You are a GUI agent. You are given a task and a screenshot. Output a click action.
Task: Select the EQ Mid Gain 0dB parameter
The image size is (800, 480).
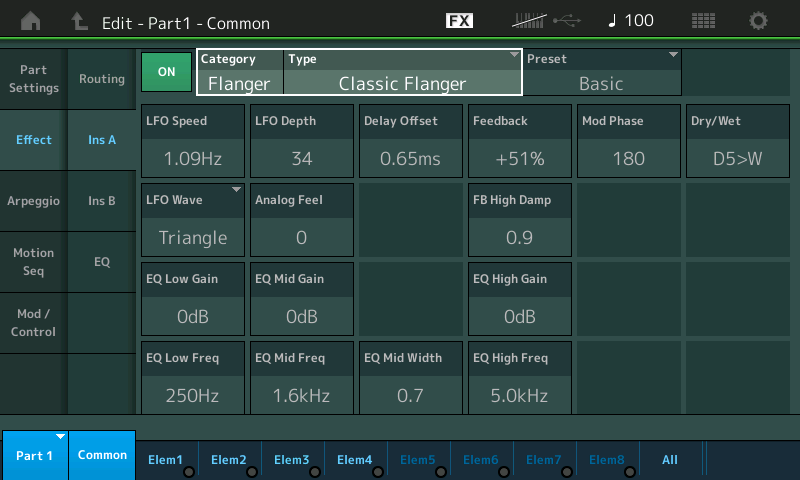point(302,299)
